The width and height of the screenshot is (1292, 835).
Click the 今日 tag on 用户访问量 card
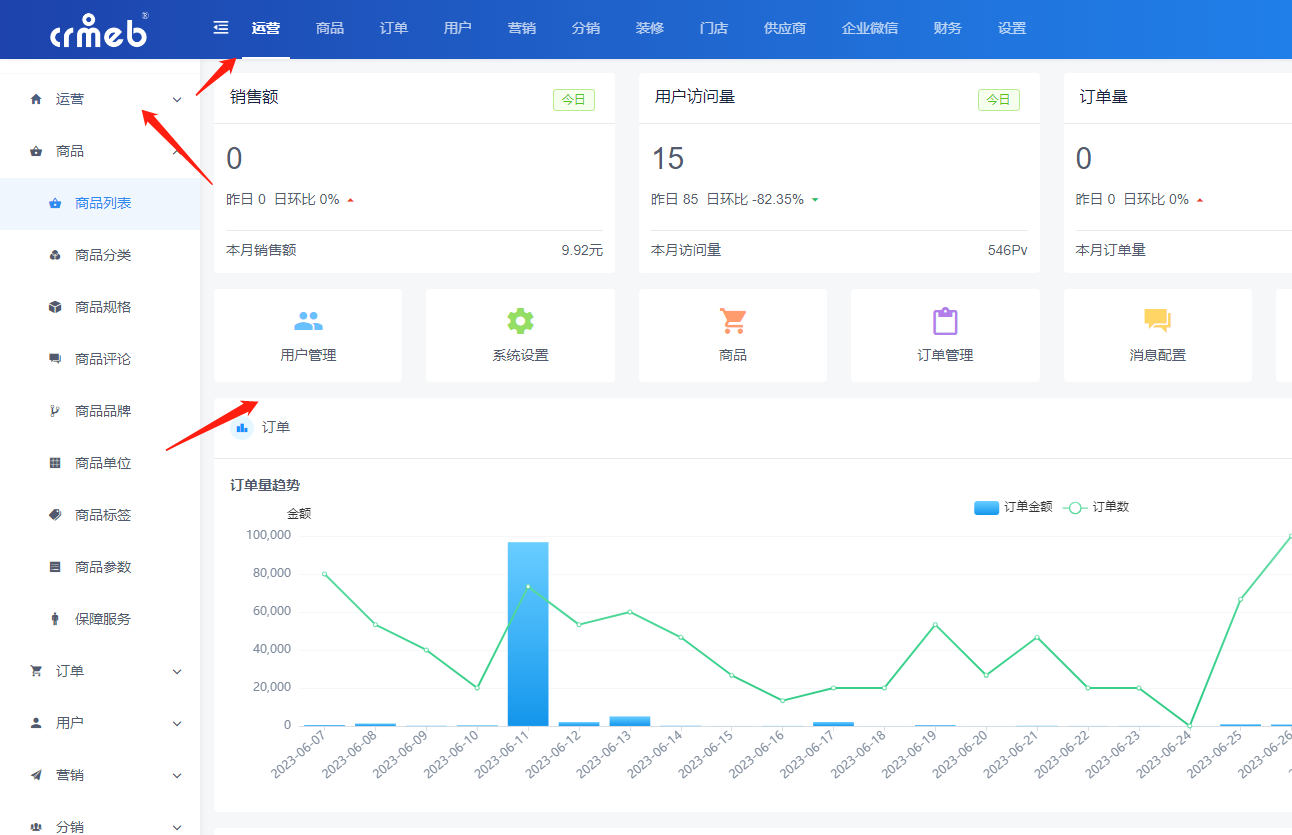999,100
